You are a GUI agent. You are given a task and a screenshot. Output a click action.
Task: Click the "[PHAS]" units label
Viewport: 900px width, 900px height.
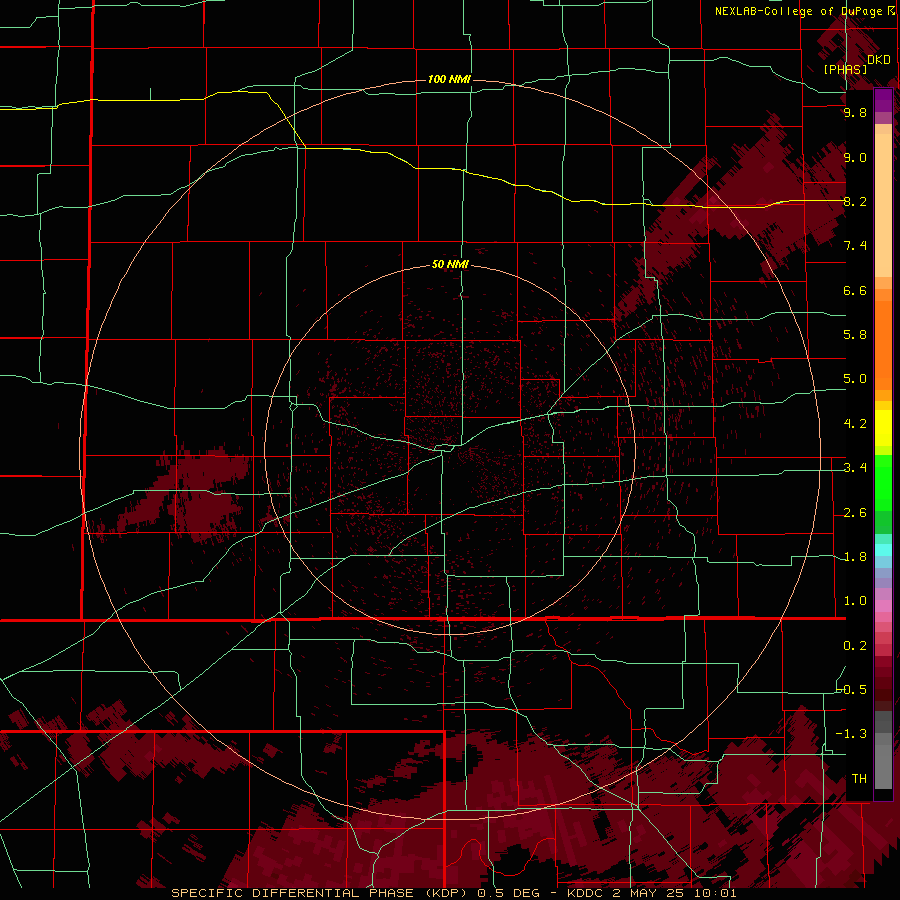(845, 69)
